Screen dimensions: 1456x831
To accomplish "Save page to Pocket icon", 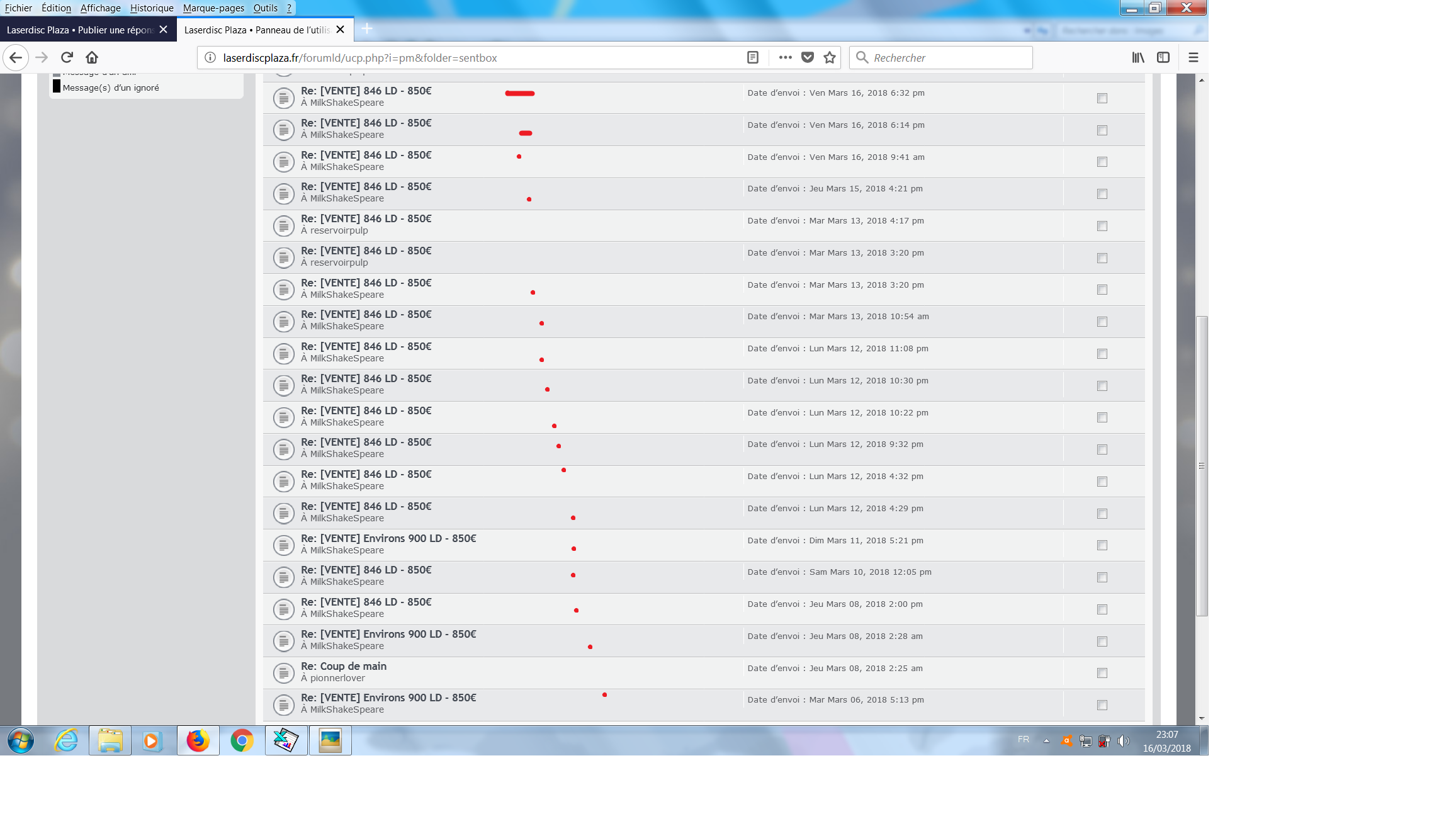I will pos(808,57).
